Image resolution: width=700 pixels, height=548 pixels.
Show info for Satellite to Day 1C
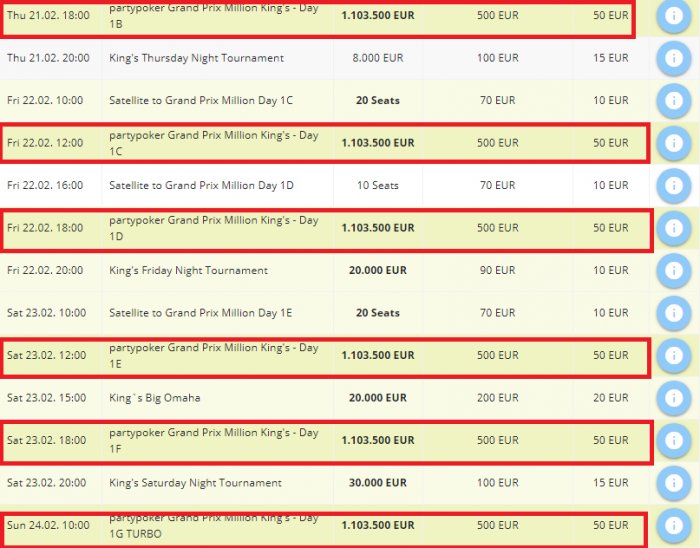[x=674, y=100]
